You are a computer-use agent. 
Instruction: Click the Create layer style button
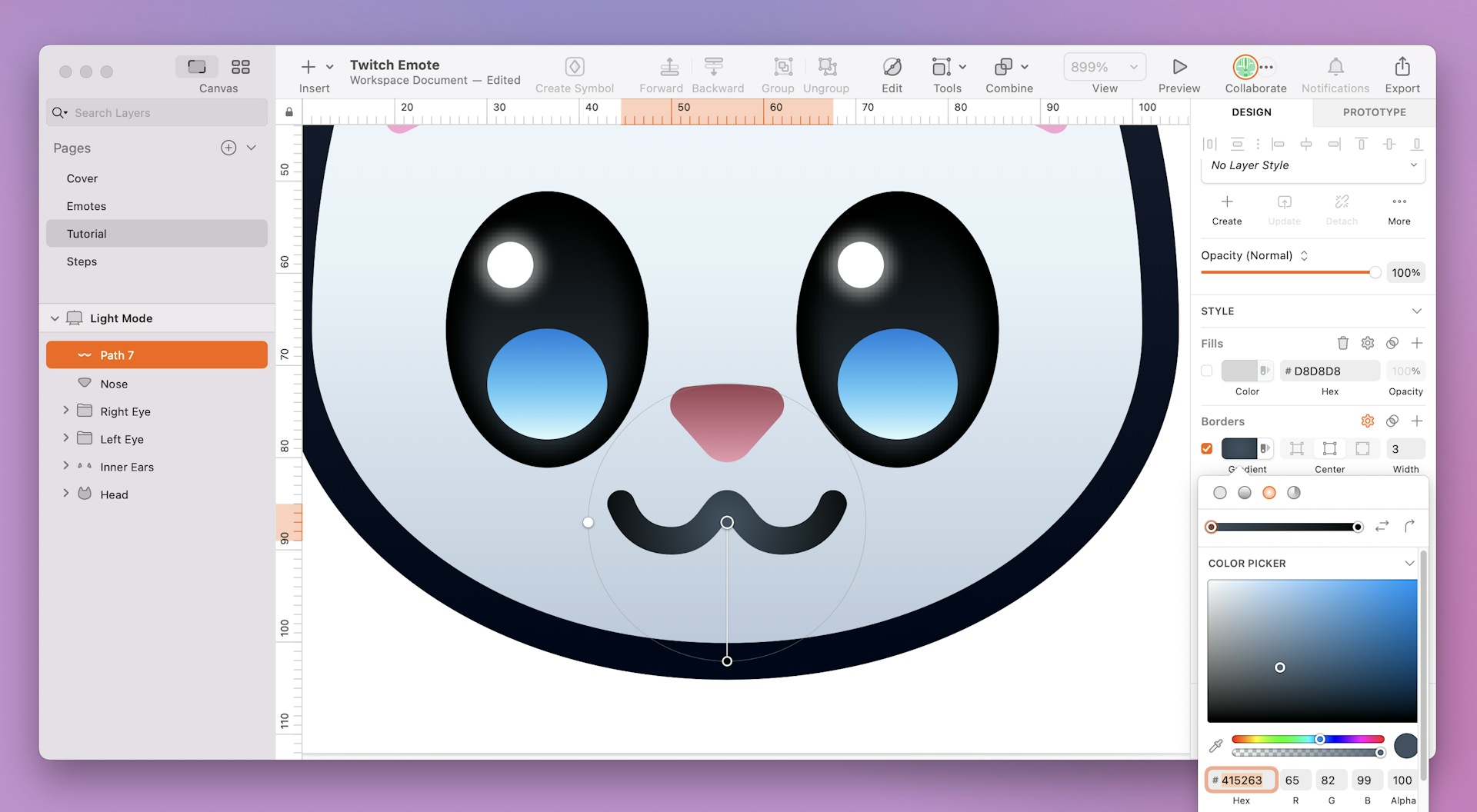point(1226,208)
